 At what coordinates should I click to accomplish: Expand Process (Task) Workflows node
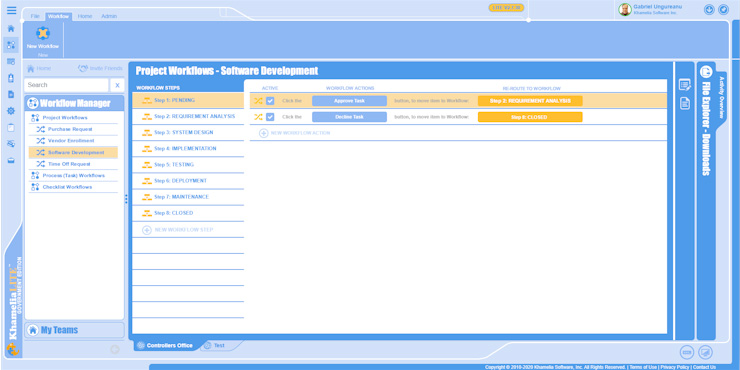tap(74, 176)
